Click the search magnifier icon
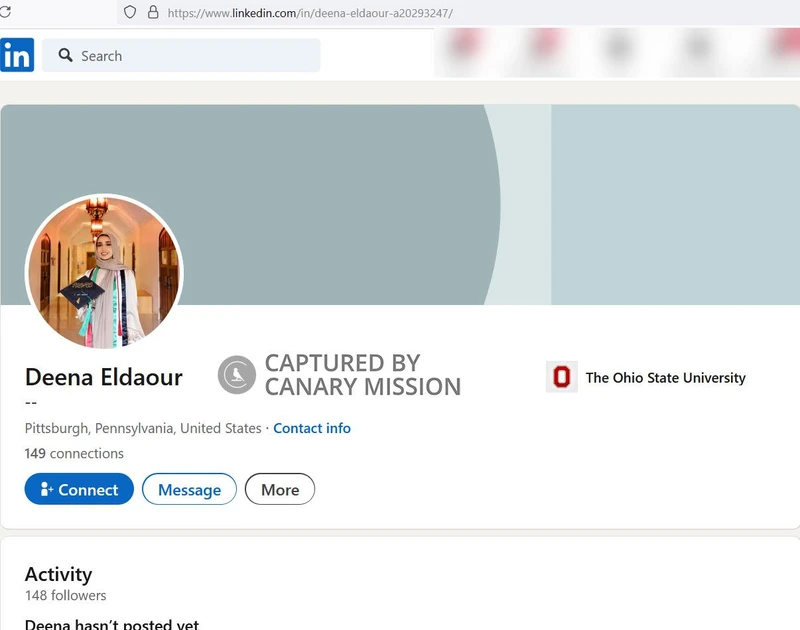The width and height of the screenshot is (800, 630). [x=65, y=56]
